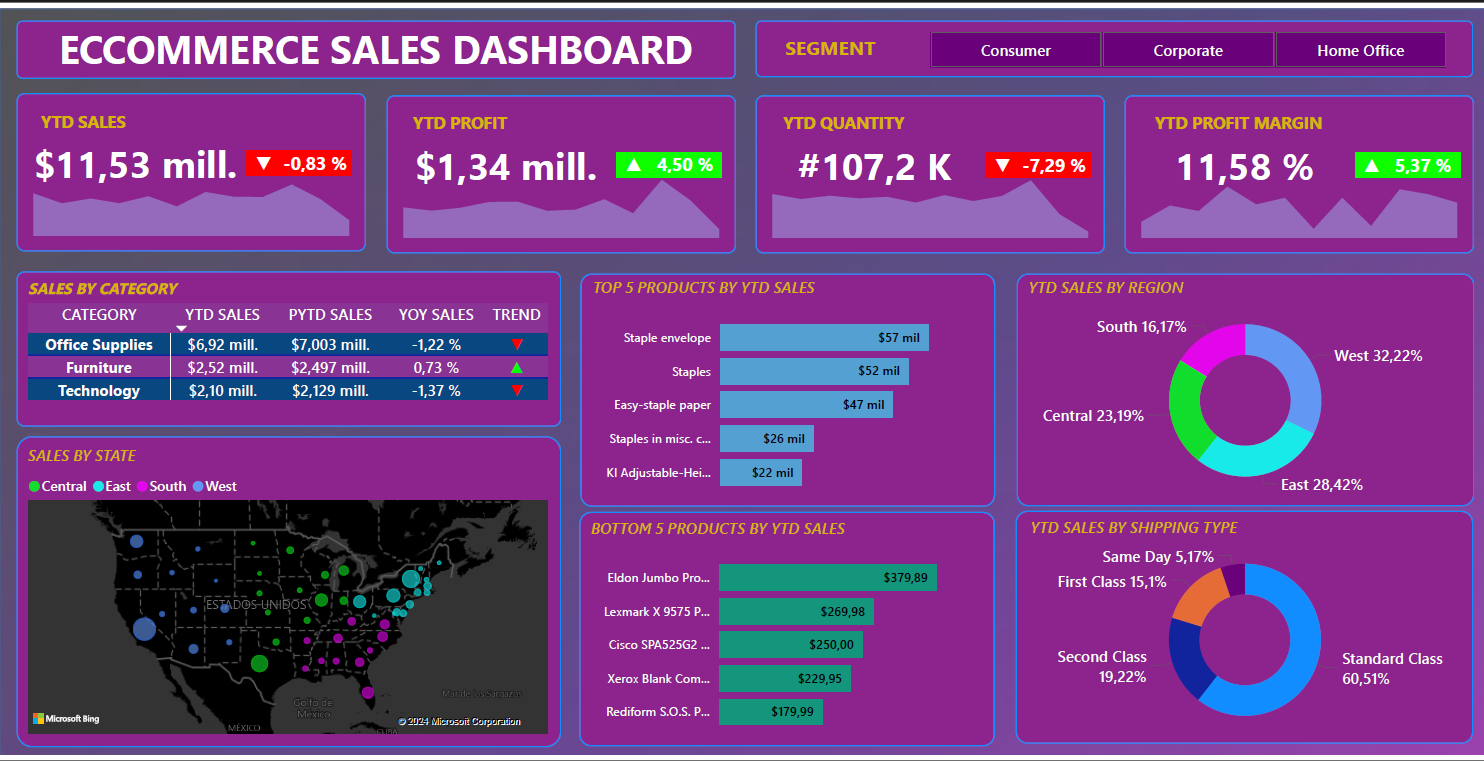
Task: Click the YTD SALES column sort arrow
Action: click(181, 328)
